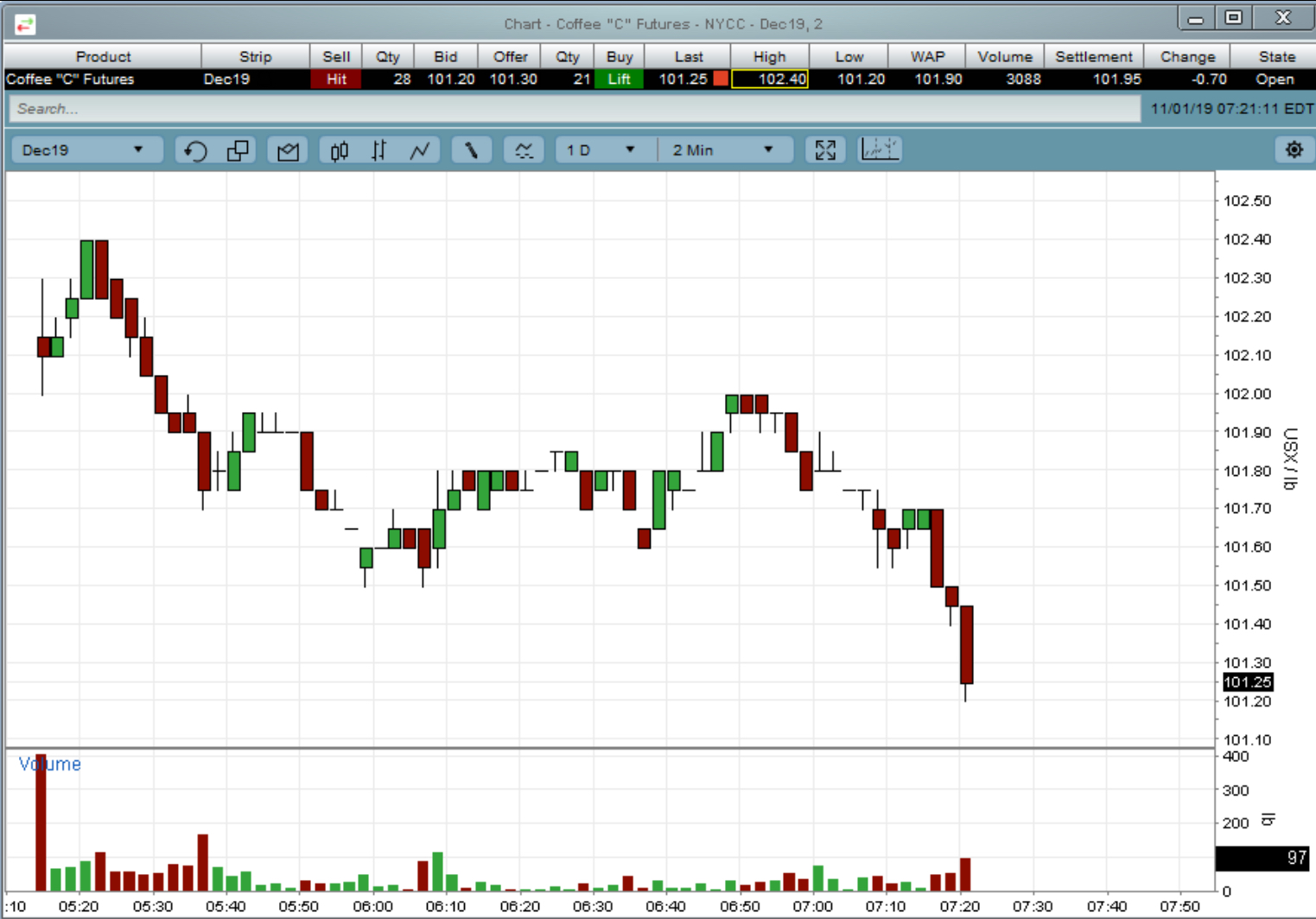Switch to line chart type
This screenshot has height=919, width=1316.
click(420, 150)
